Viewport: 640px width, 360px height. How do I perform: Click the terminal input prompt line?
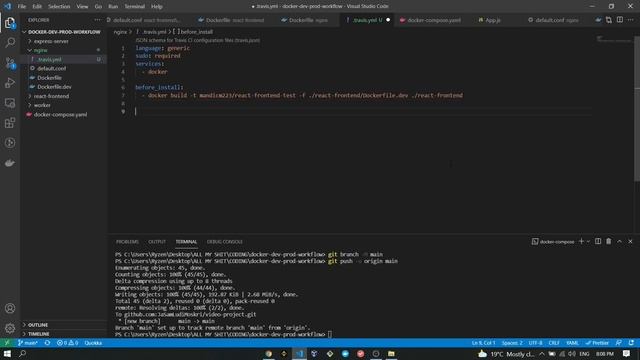coord(224,334)
